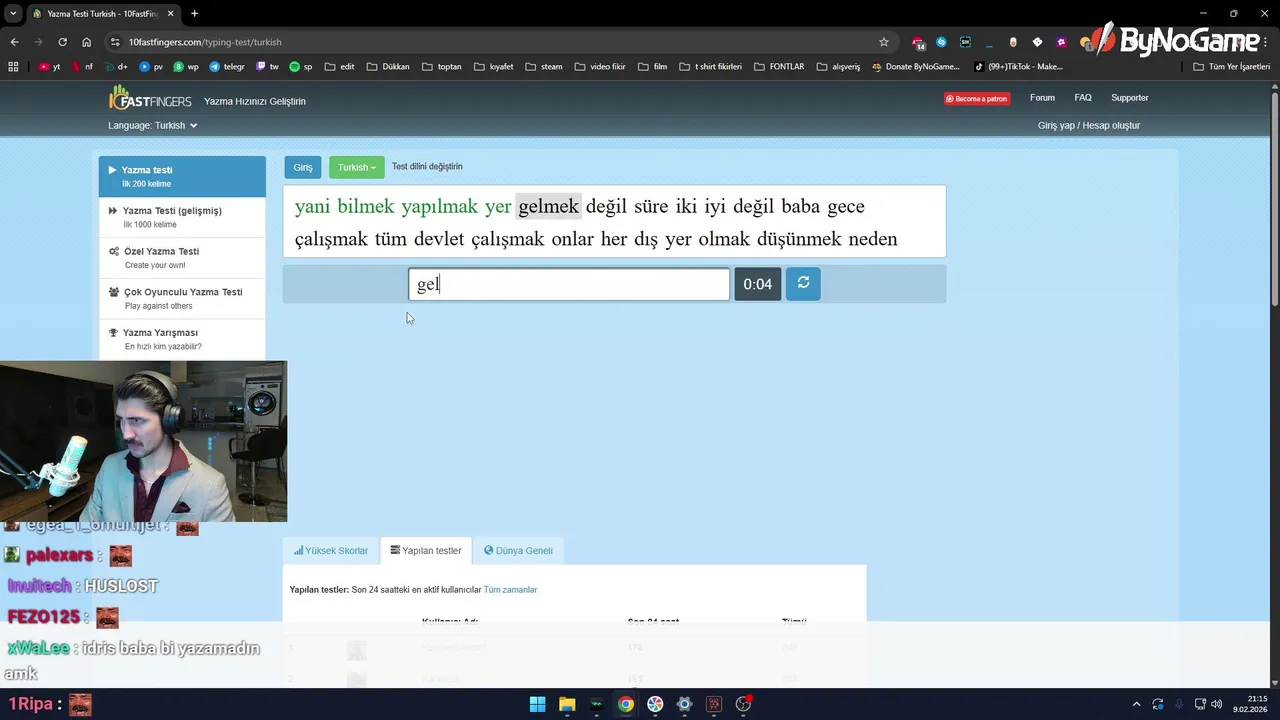Viewport: 1280px width, 720px height.
Task: Open the edit bookmarks folder
Action: (339, 67)
